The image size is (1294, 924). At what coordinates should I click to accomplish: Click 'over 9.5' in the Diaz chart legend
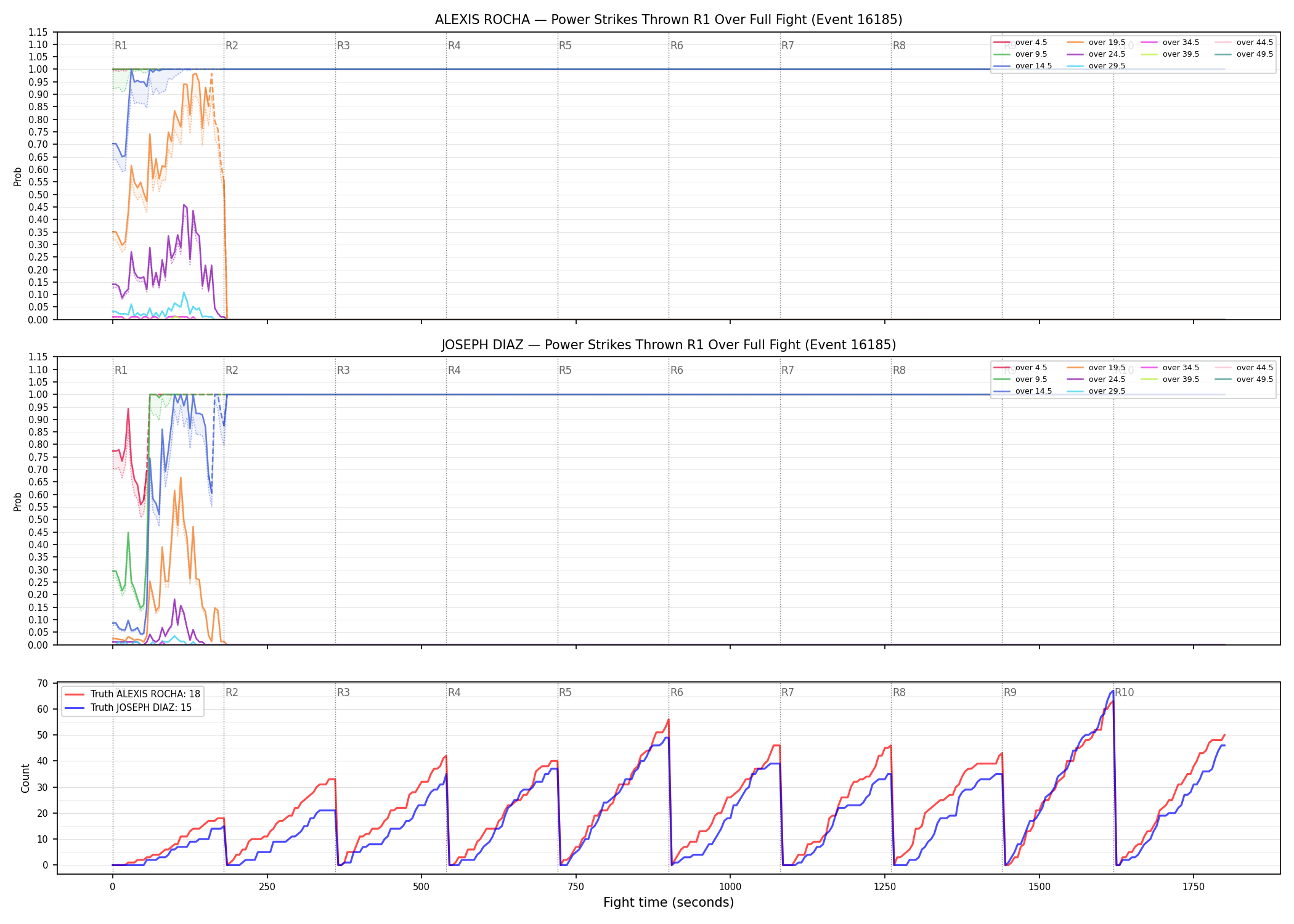[x=1031, y=379]
